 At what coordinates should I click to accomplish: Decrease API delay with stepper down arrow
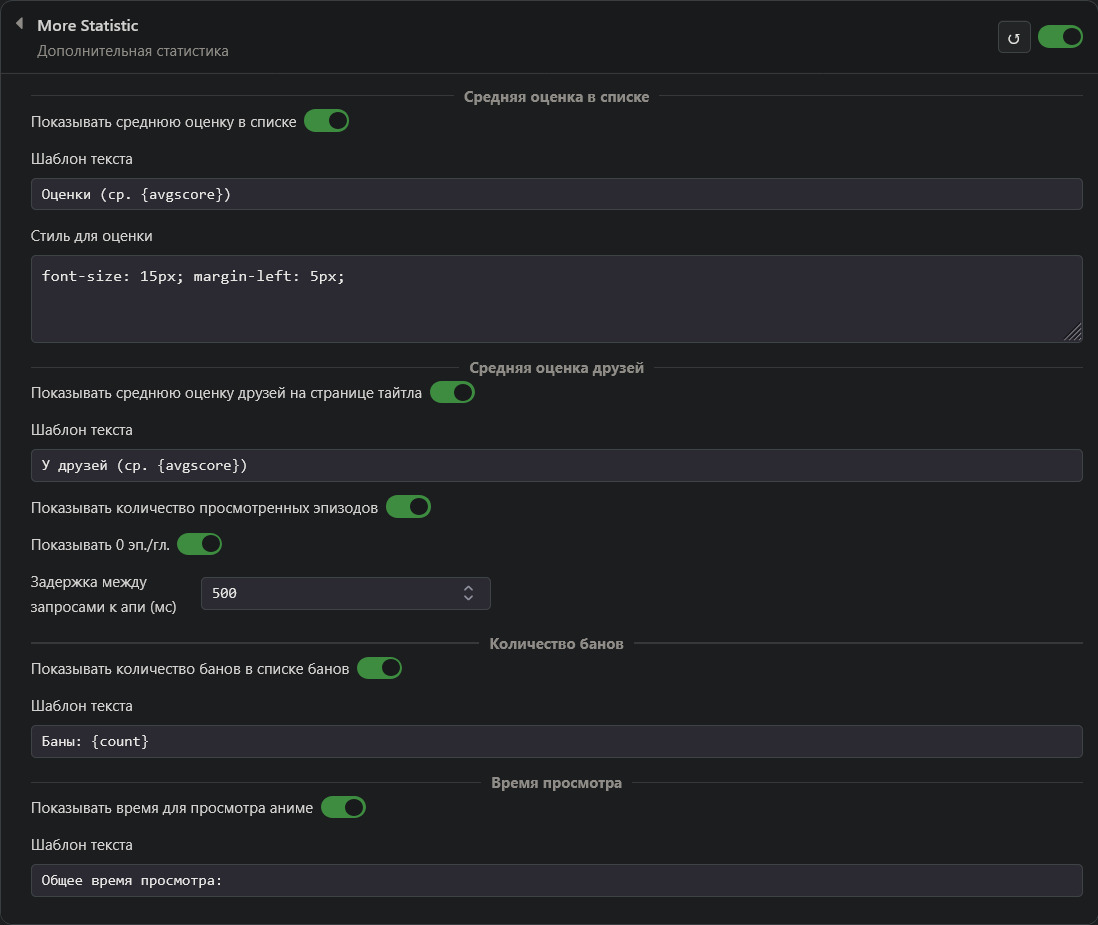point(468,599)
